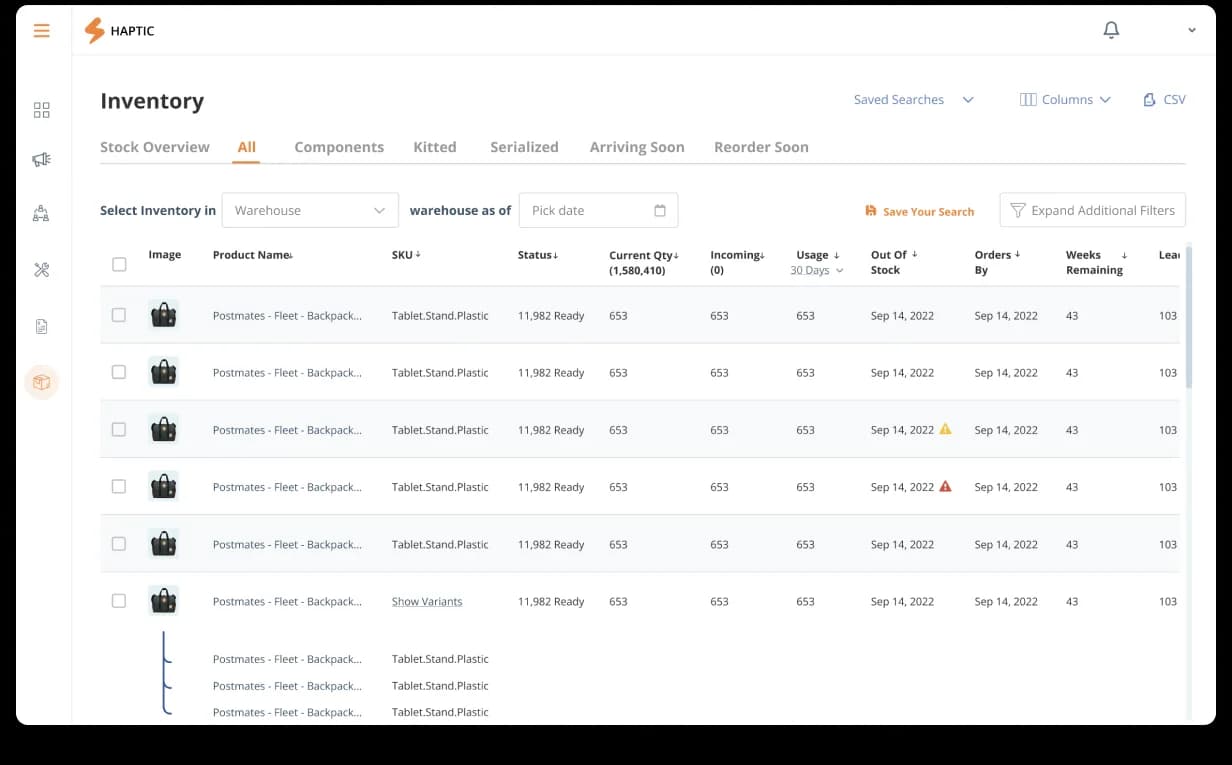Image resolution: width=1232 pixels, height=765 pixels.
Task: Open the document sidebar icon
Action: [41, 326]
